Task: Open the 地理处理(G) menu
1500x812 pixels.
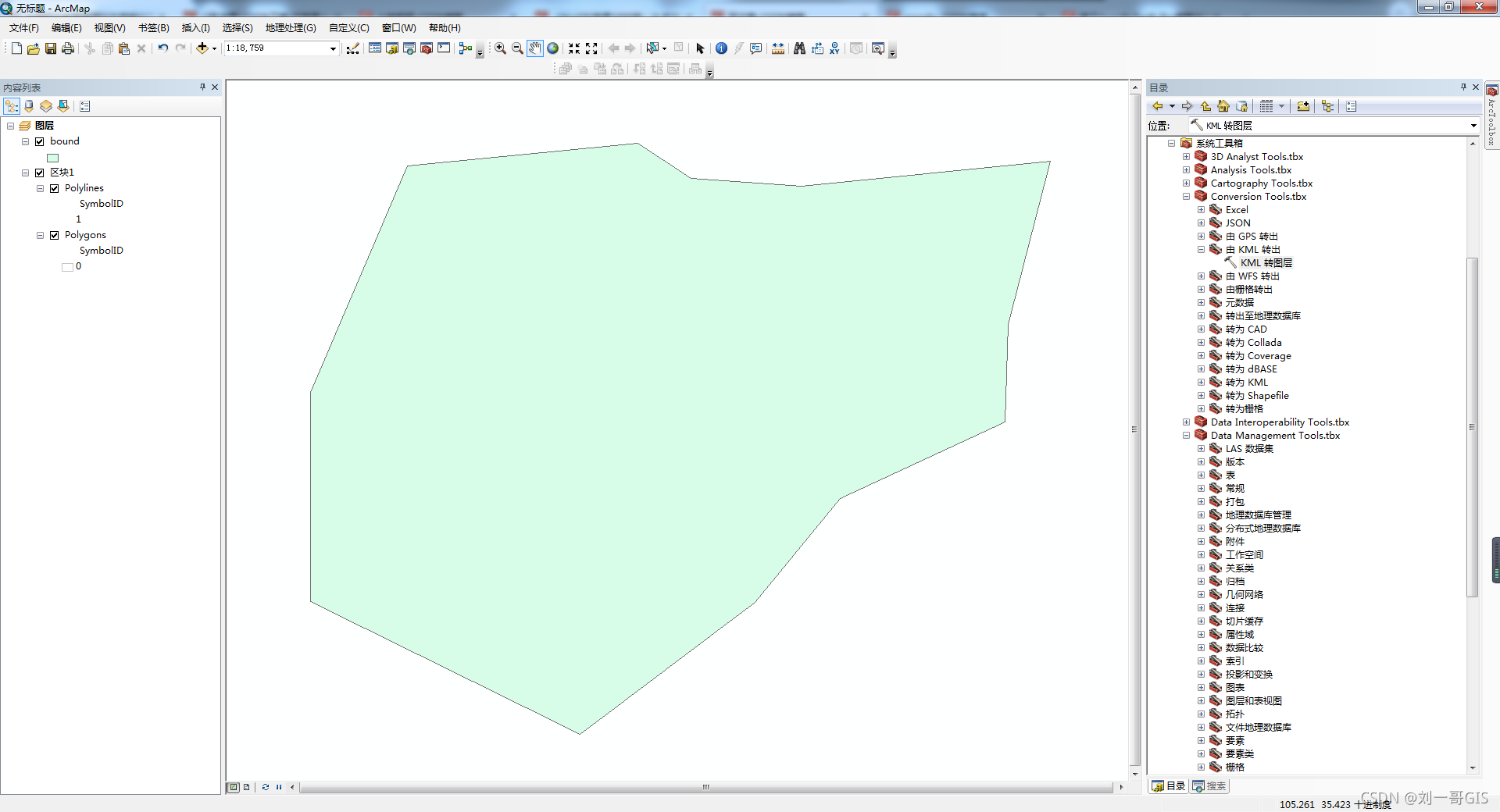Action: pos(291,28)
